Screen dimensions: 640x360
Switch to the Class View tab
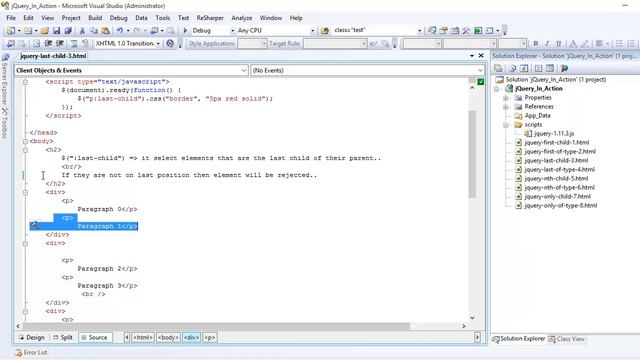567,339
